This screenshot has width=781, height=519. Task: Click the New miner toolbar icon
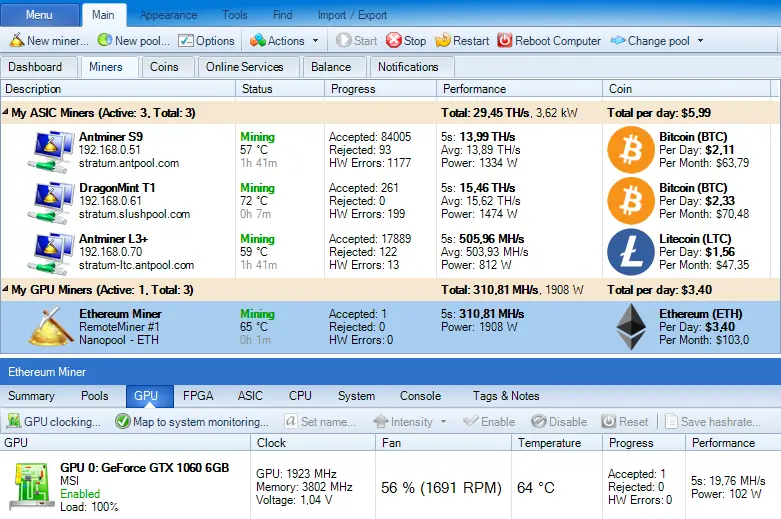coord(17,41)
